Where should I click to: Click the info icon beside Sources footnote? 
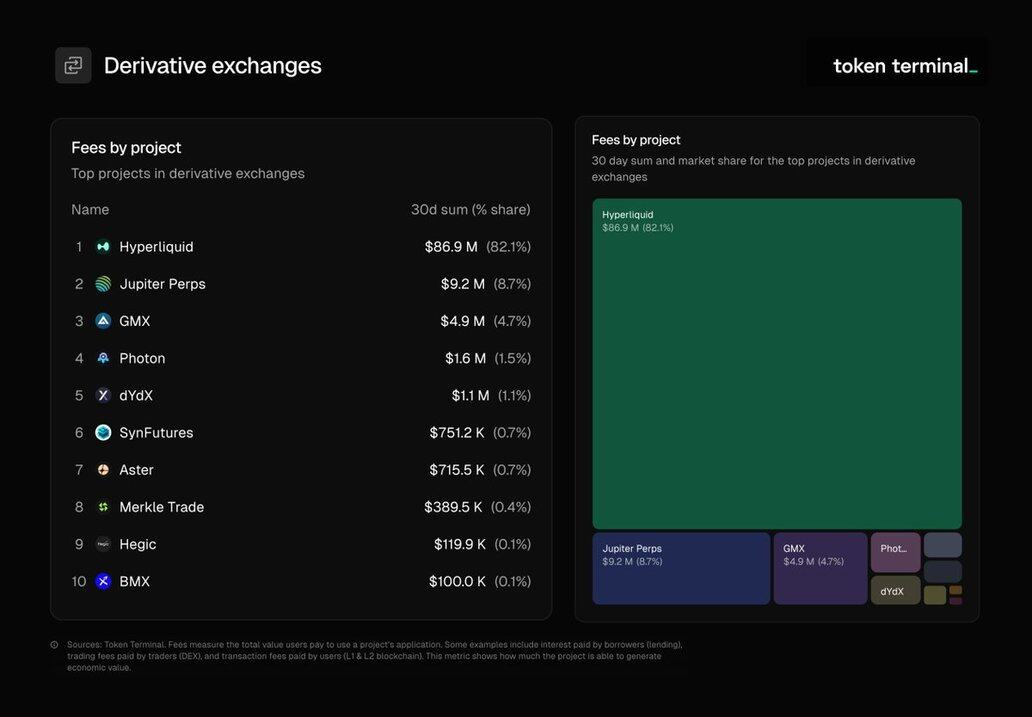(54, 645)
